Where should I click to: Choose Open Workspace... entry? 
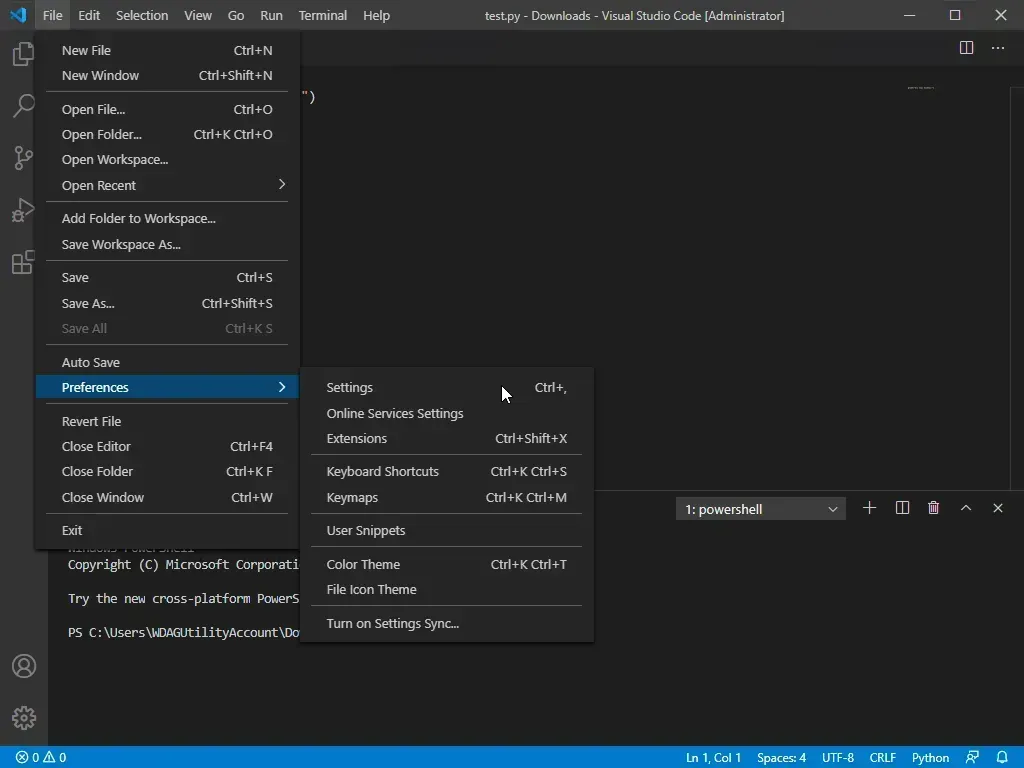tap(167, 159)
